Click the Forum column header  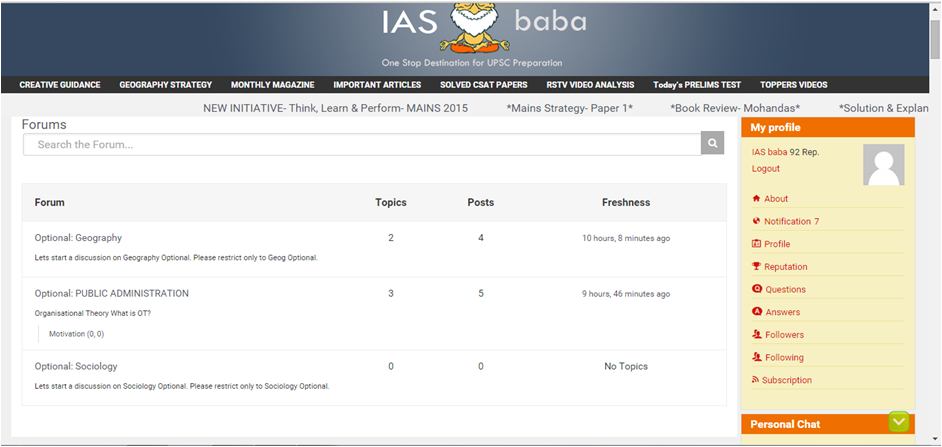coord(49,202)
